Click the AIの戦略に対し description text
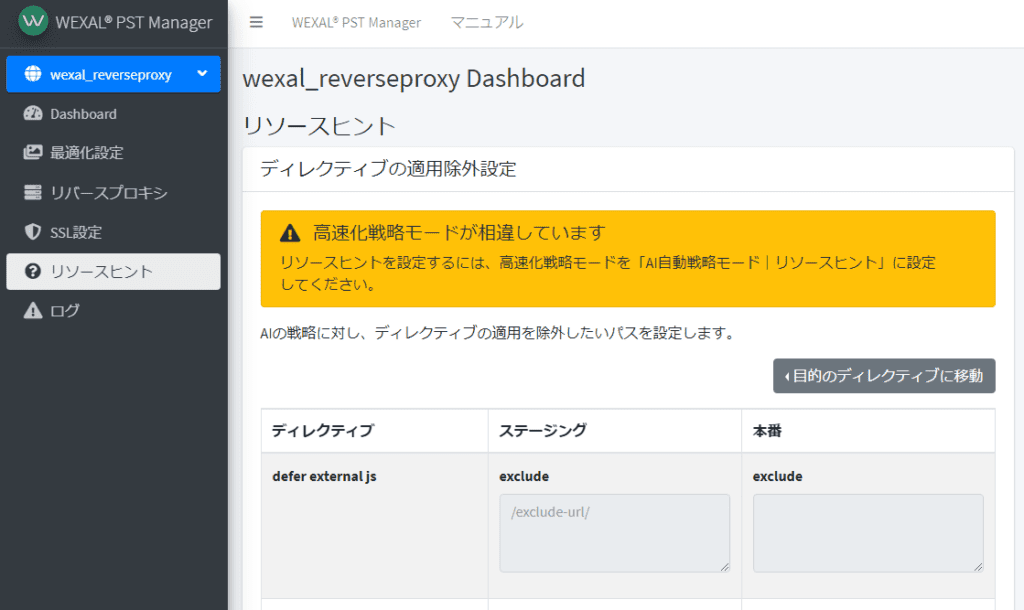Image resolution: width=1024 pixels, height=610 pixels. pos(498,333)
